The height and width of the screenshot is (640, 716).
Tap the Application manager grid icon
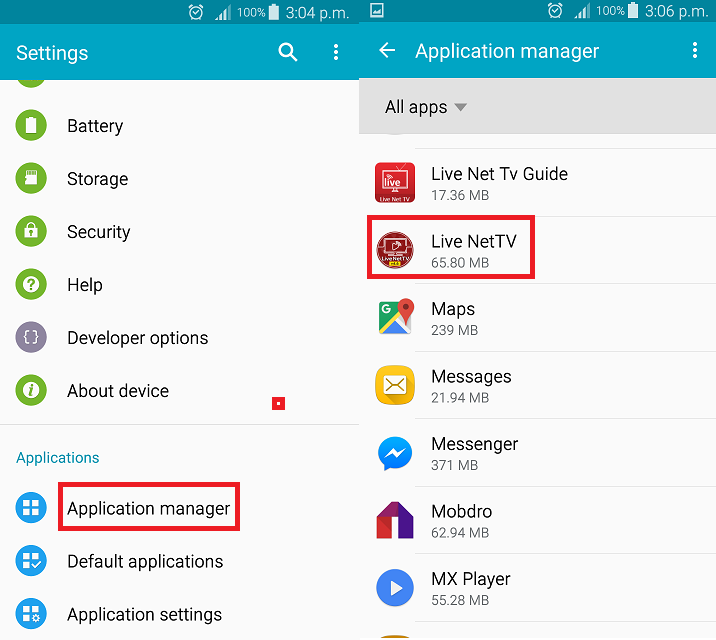click(x=31, y=508)
